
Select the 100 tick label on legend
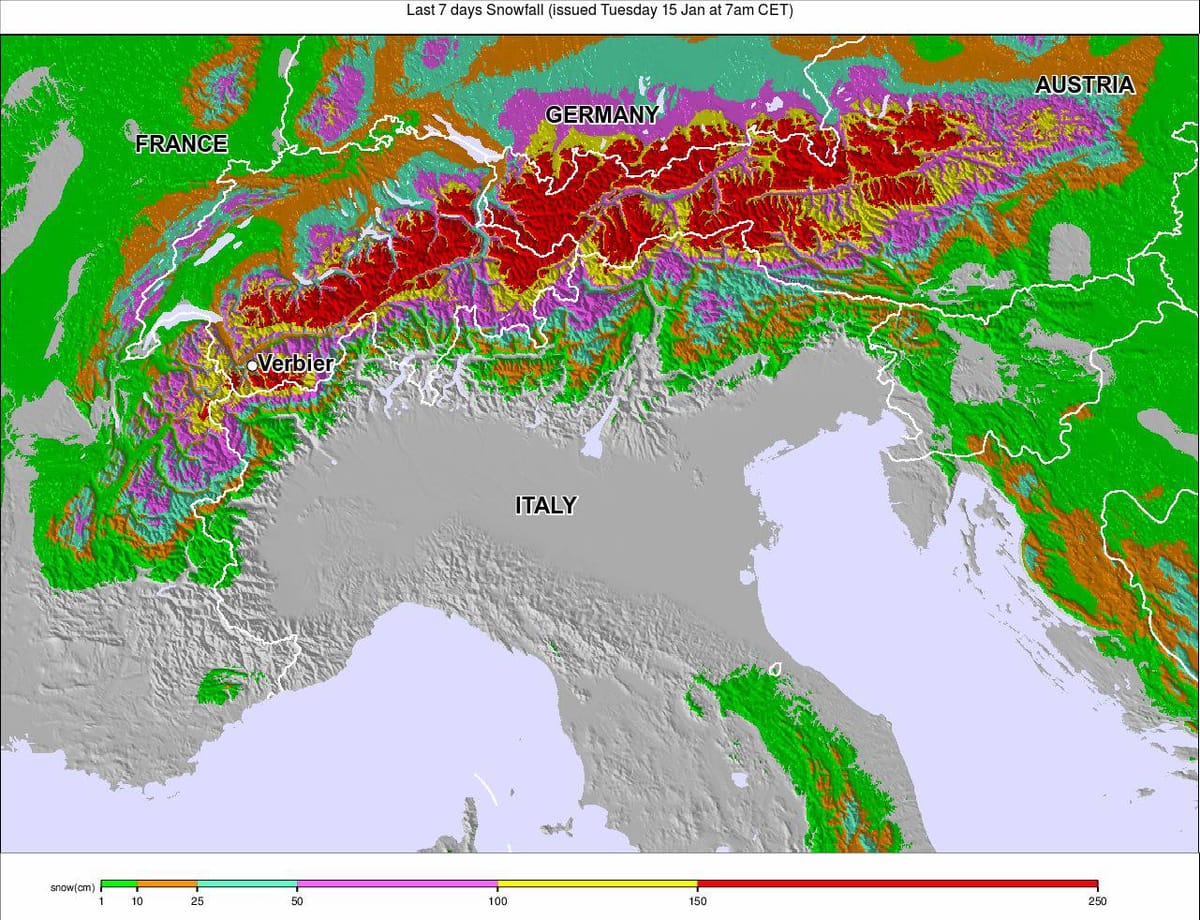(x=497, y=902)
